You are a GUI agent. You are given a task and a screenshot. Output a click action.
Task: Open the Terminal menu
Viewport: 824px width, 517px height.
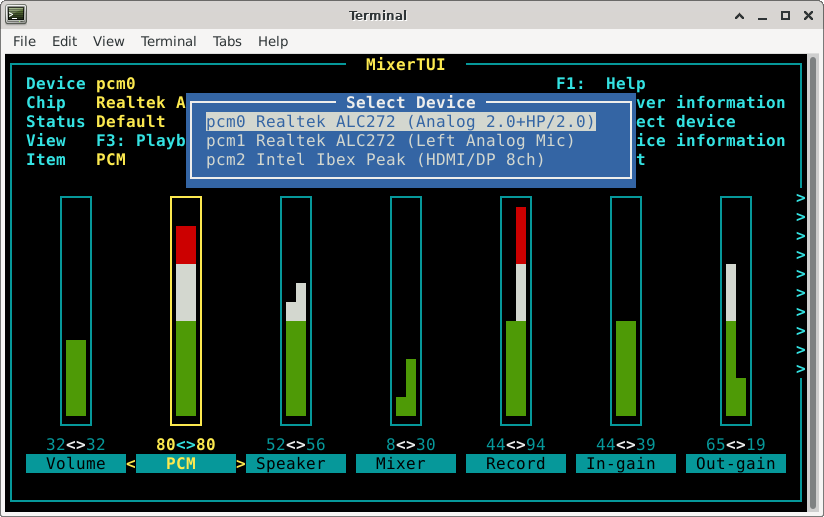pos(168,41)
